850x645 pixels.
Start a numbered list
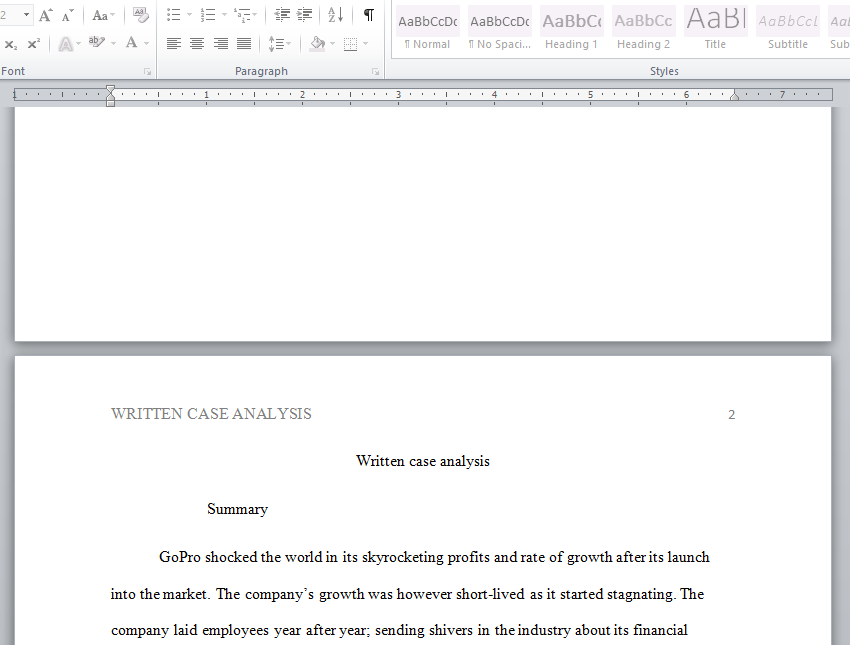[208, 15]
